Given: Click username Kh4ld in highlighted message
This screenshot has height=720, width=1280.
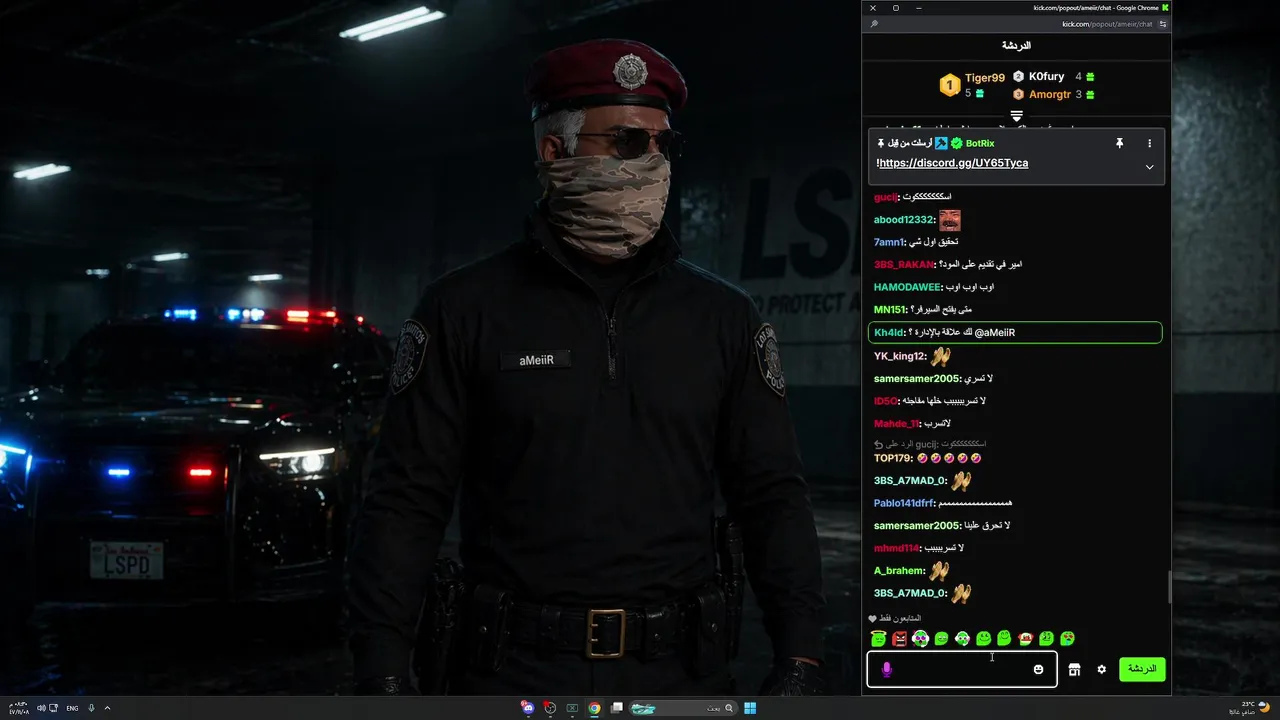Looking at the screenshot, I should [889, 332].
